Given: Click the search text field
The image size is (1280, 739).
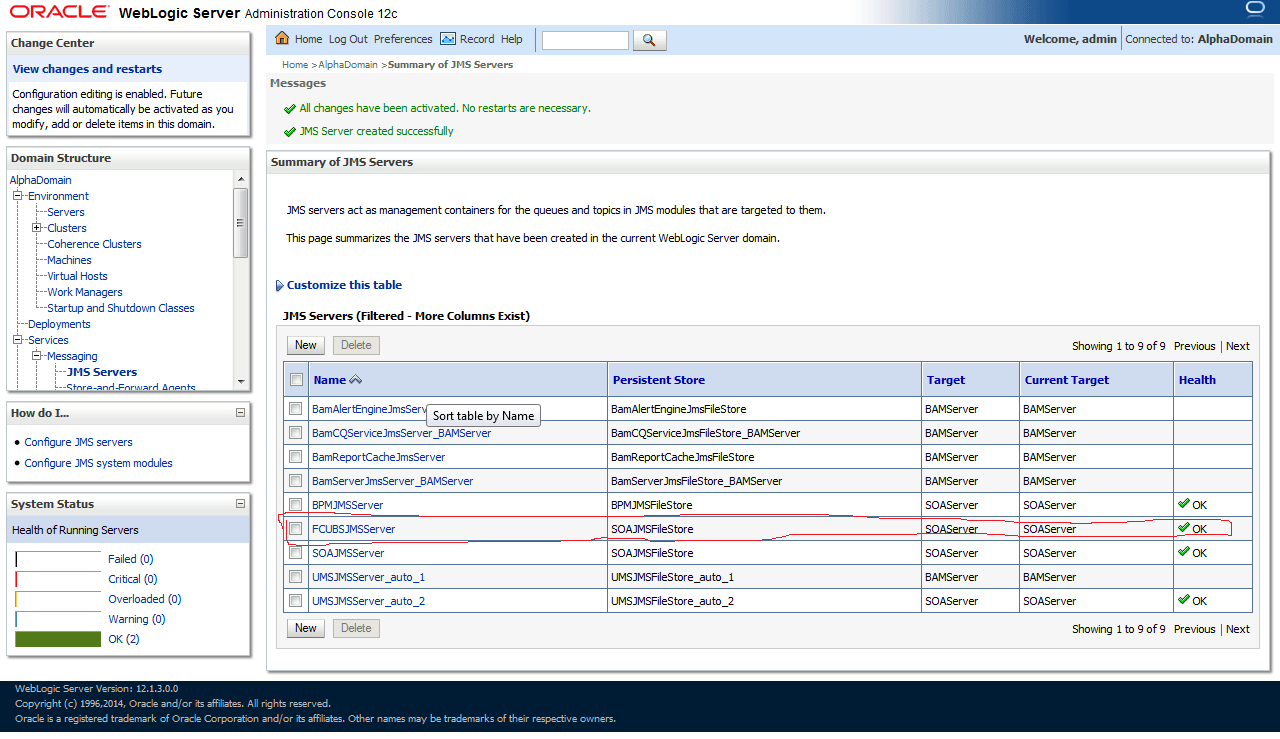Looking at the screenshot, I should [x=585, y=40].
